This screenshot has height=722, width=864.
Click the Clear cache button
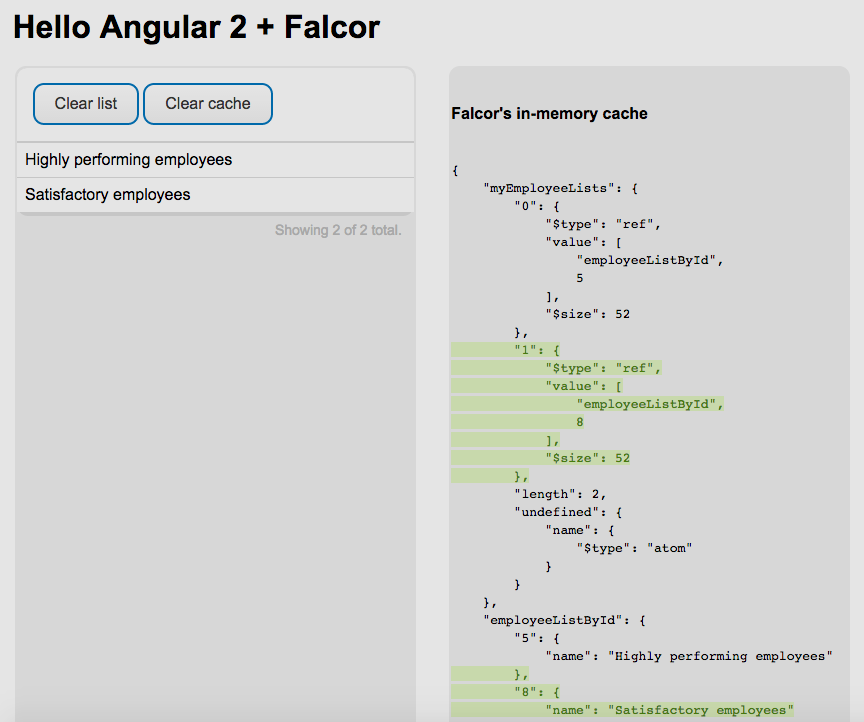click(208, 104)
